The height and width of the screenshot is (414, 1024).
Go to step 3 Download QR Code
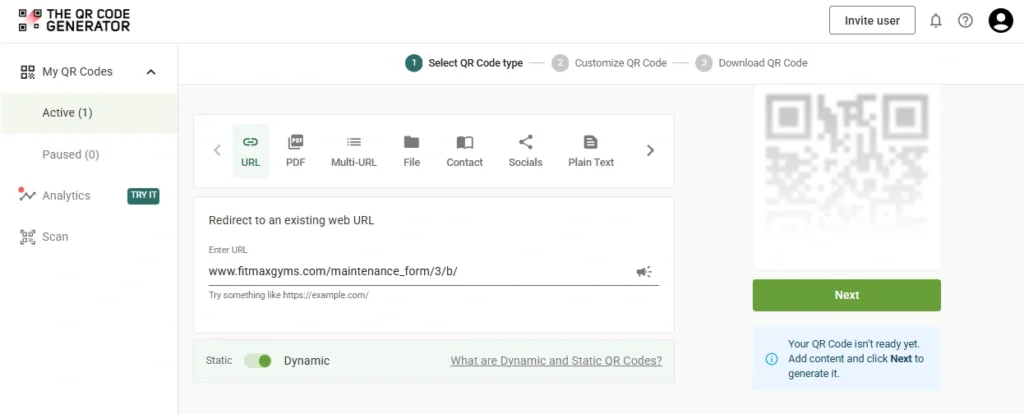(751, 63)
